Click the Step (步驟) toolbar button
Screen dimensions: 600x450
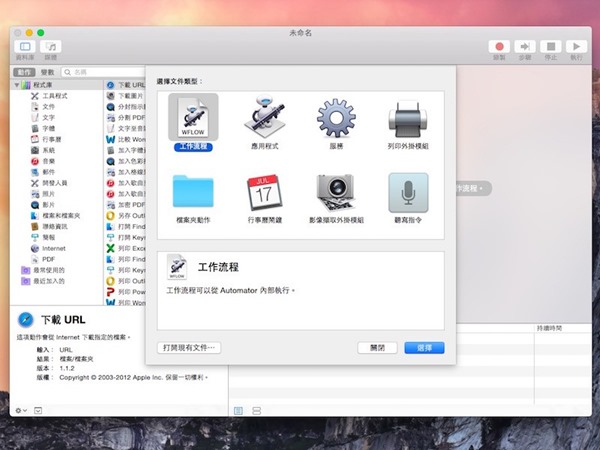click(525, 47)
